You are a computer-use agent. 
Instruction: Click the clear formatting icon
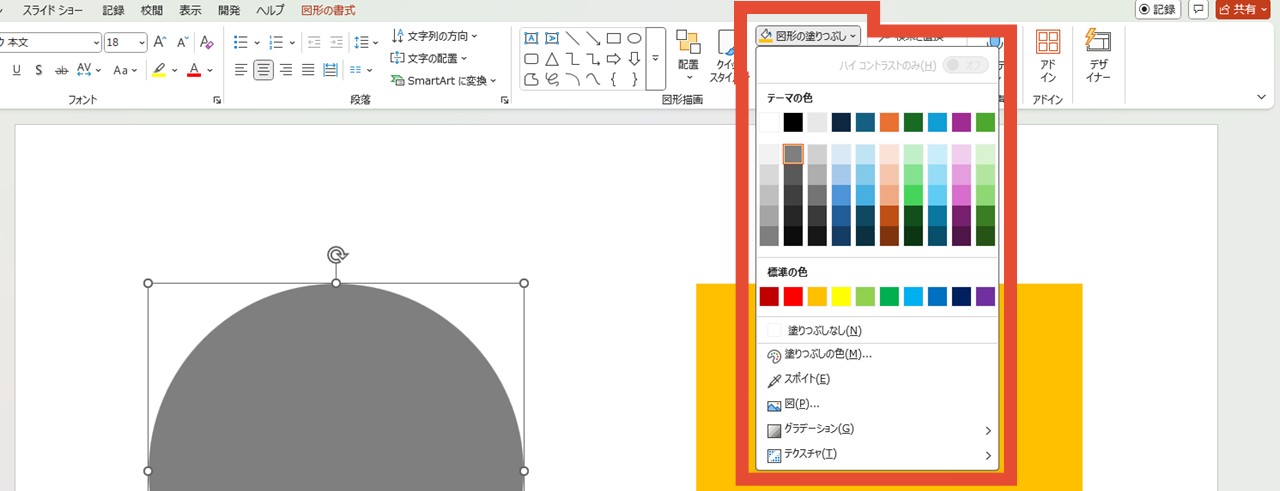207,43
